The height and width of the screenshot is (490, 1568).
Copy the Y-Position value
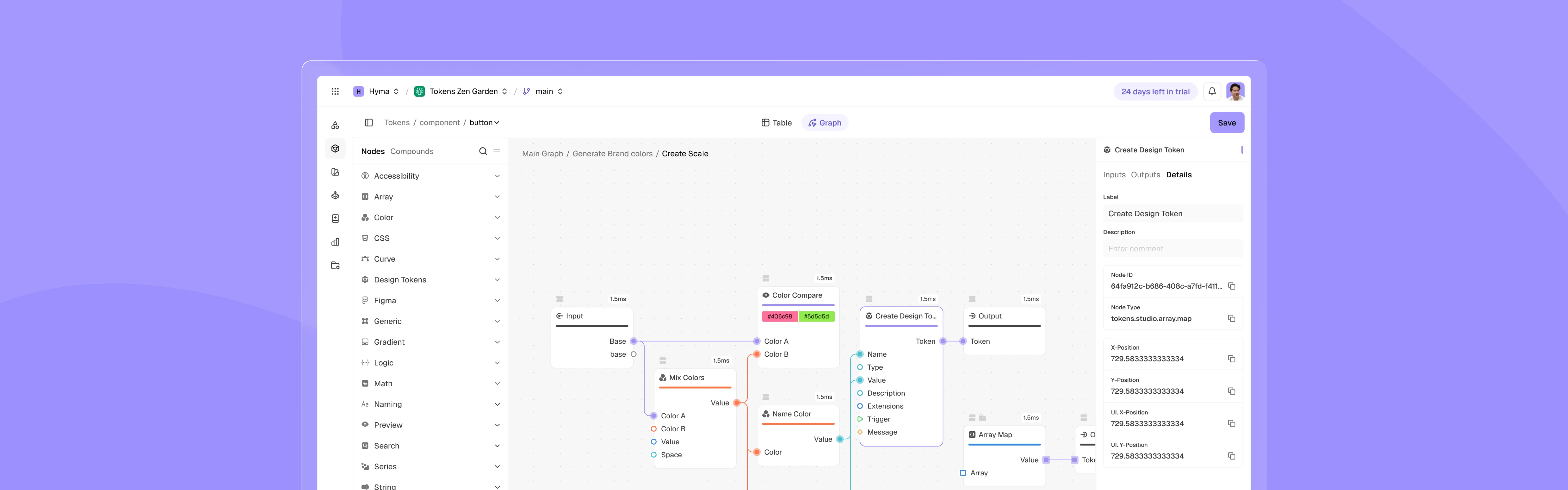tap(1231, 391)
